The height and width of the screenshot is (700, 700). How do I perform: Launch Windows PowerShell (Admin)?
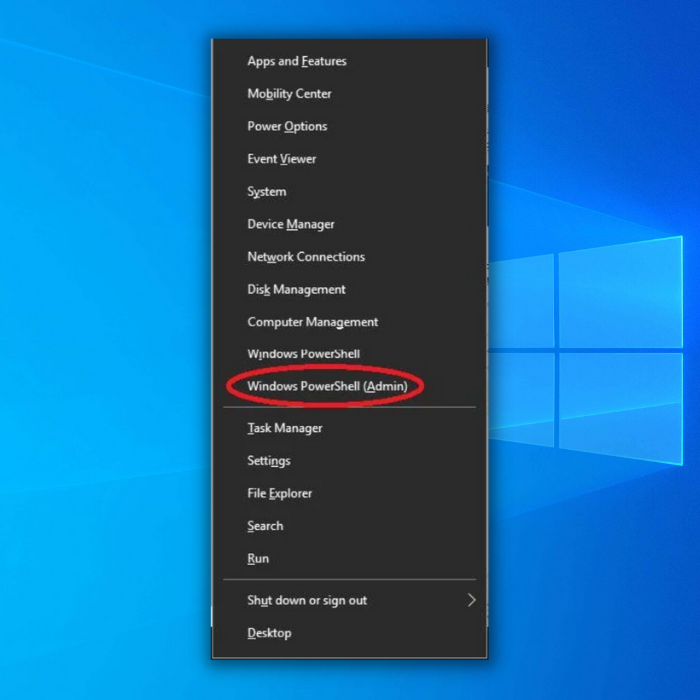tap(327, 386)
